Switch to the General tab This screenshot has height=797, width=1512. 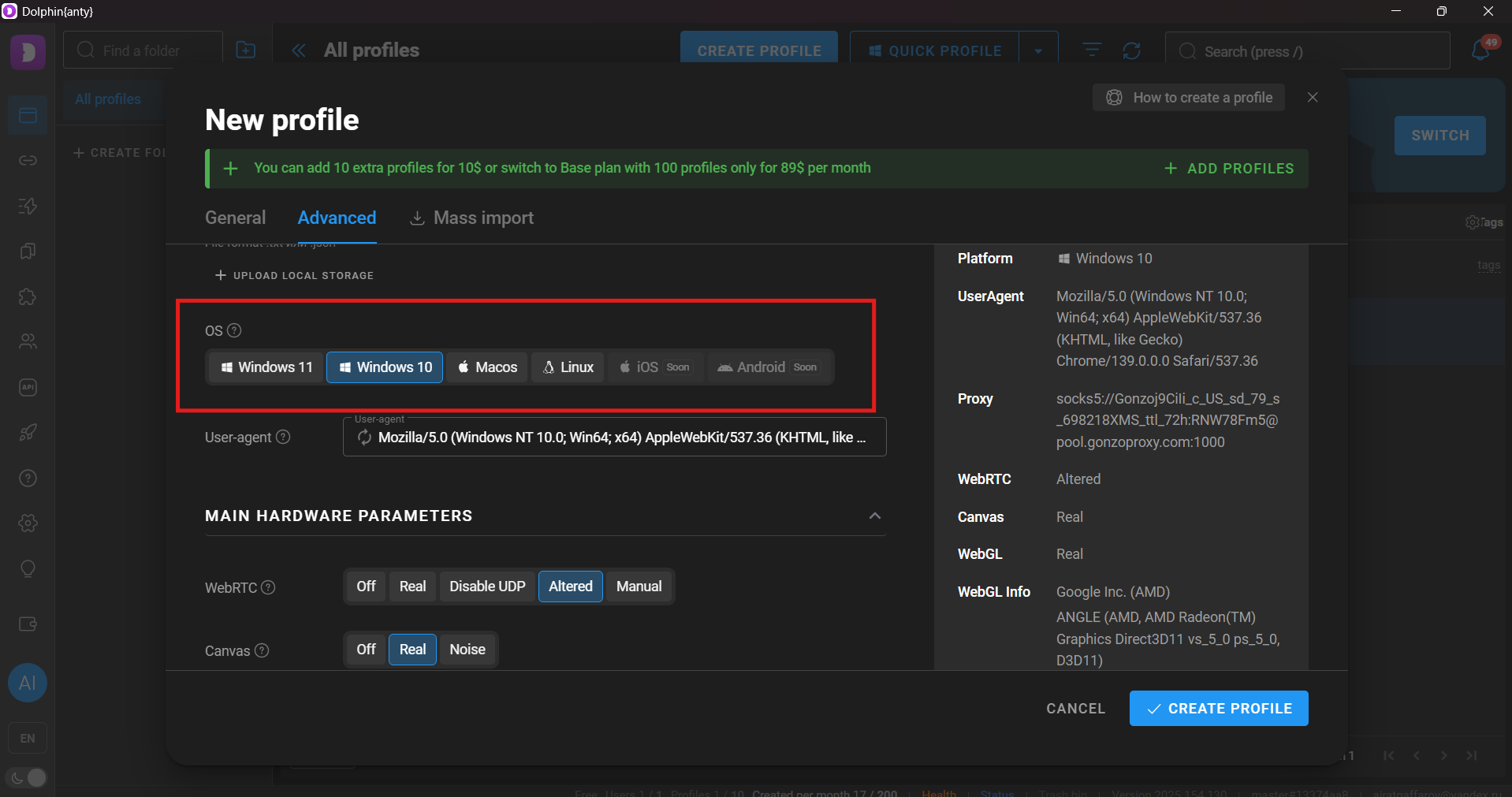point(235,218)
